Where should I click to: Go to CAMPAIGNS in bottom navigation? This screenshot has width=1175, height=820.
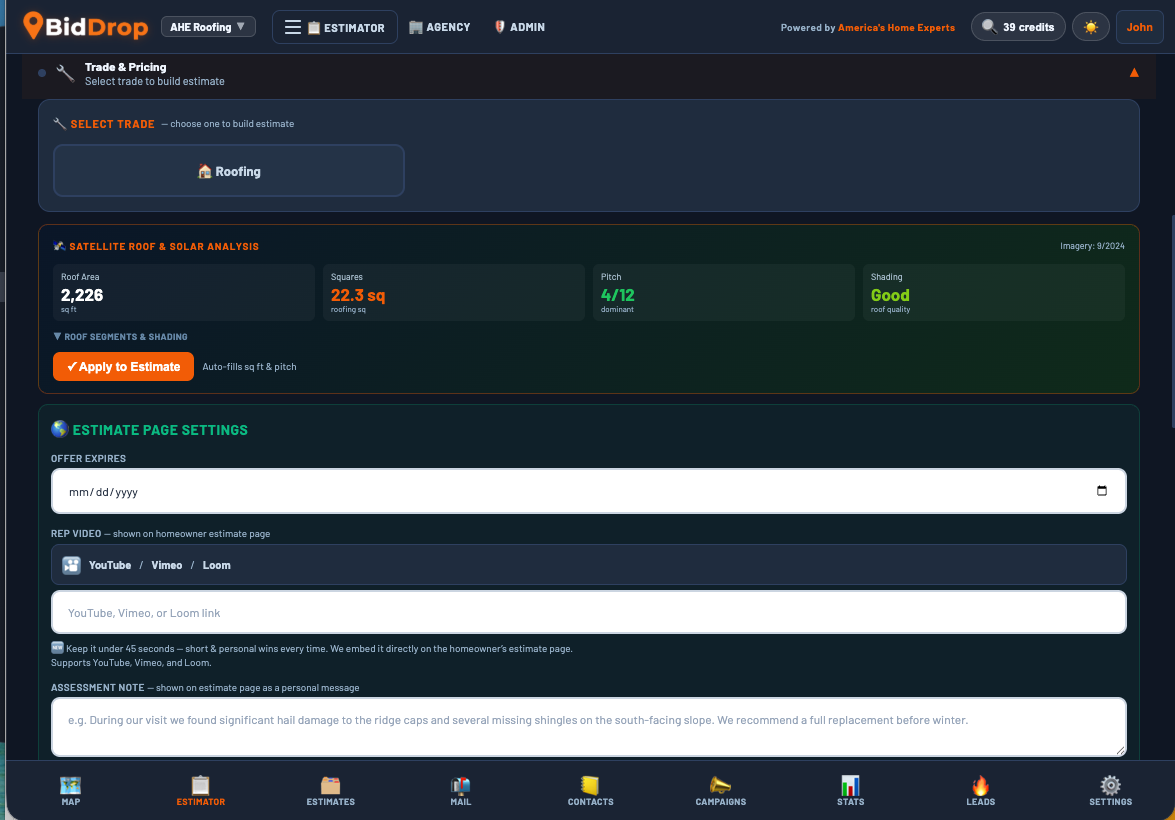[x=721, y=791]
